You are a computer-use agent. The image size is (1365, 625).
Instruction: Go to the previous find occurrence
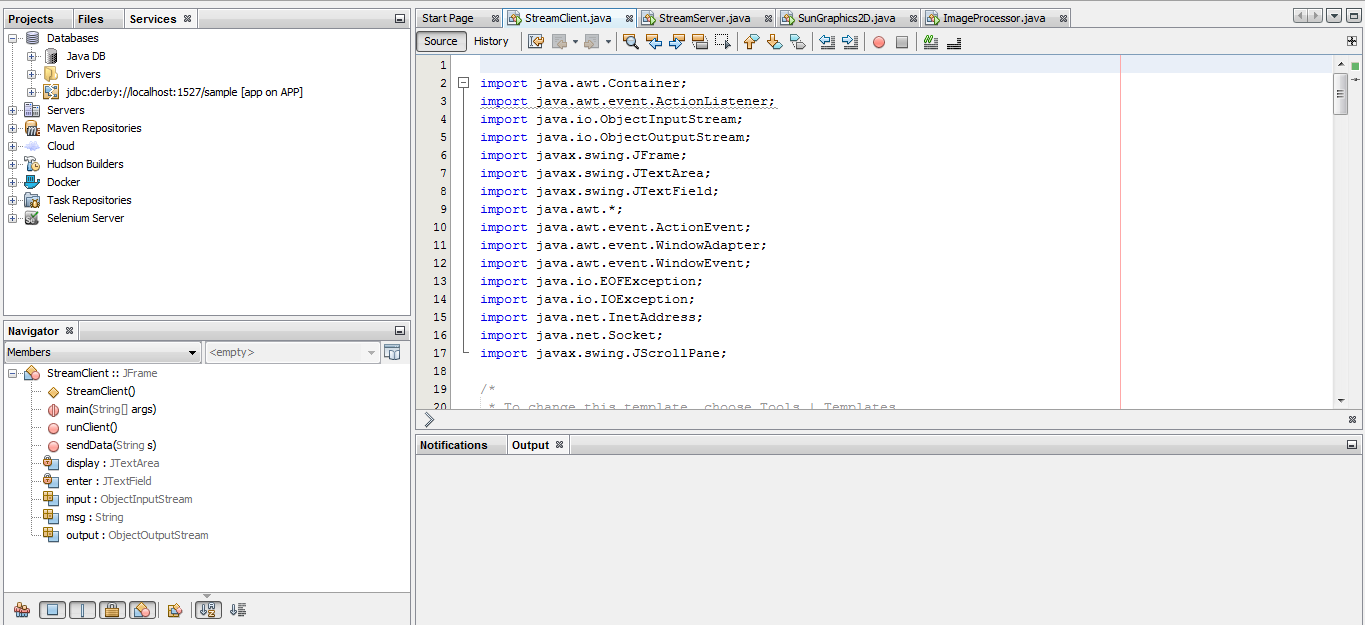(653, 42)
